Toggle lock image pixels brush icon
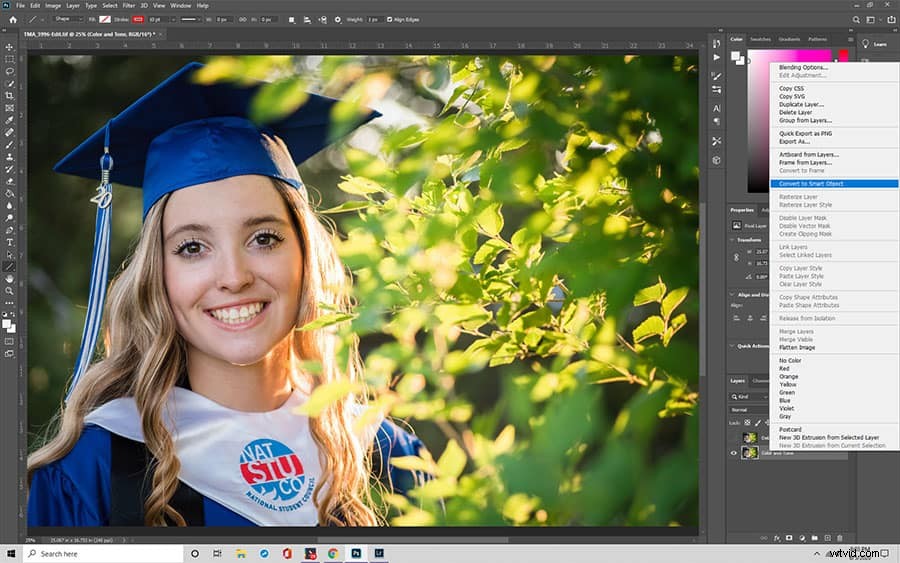 (x=758, y=423)
